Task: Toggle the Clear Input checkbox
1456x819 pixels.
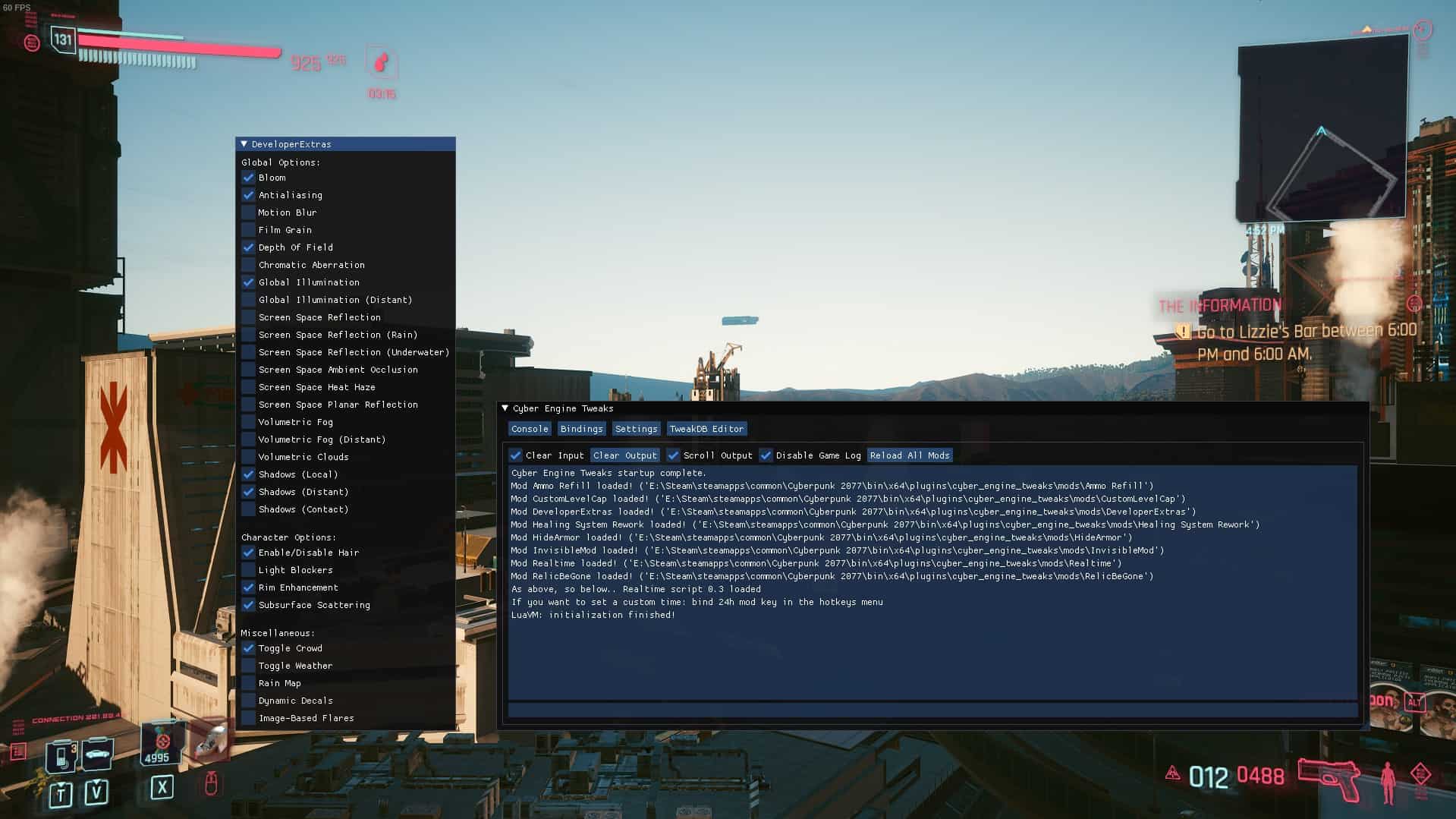Action: (x=516, y=455)
